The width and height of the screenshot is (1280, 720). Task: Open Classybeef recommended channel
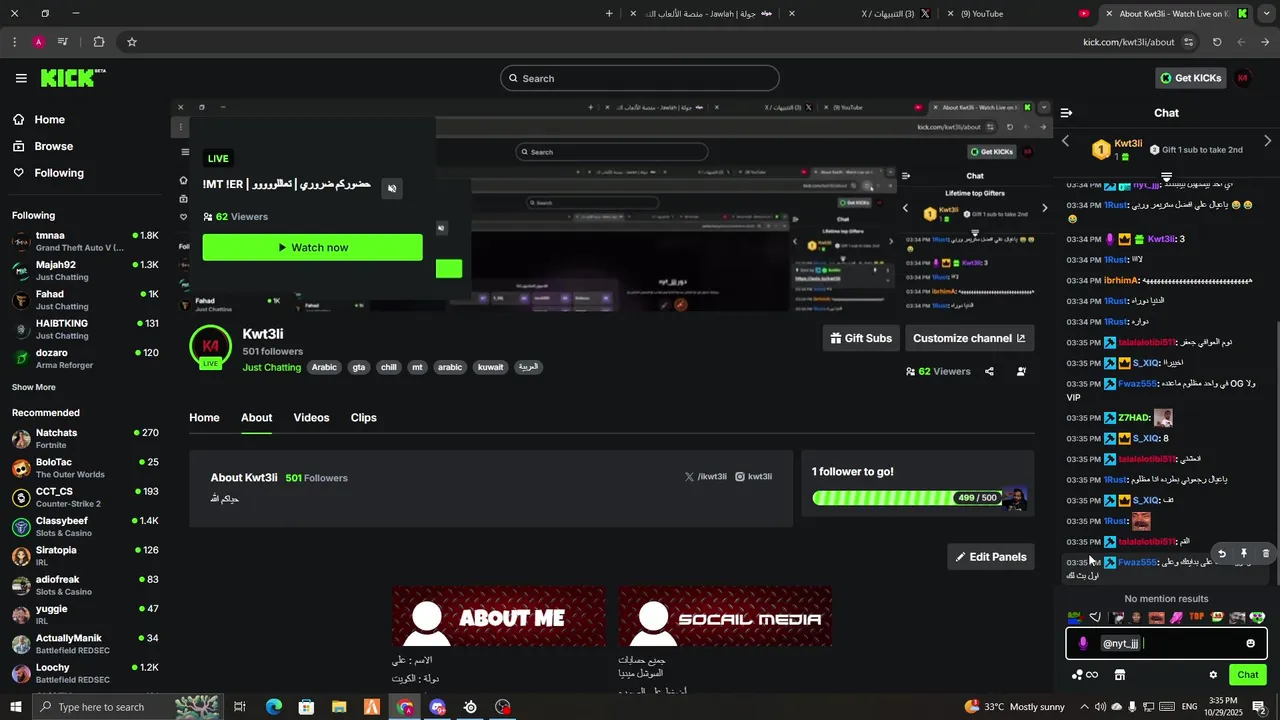pyautogui.click(x=85, y=526)
